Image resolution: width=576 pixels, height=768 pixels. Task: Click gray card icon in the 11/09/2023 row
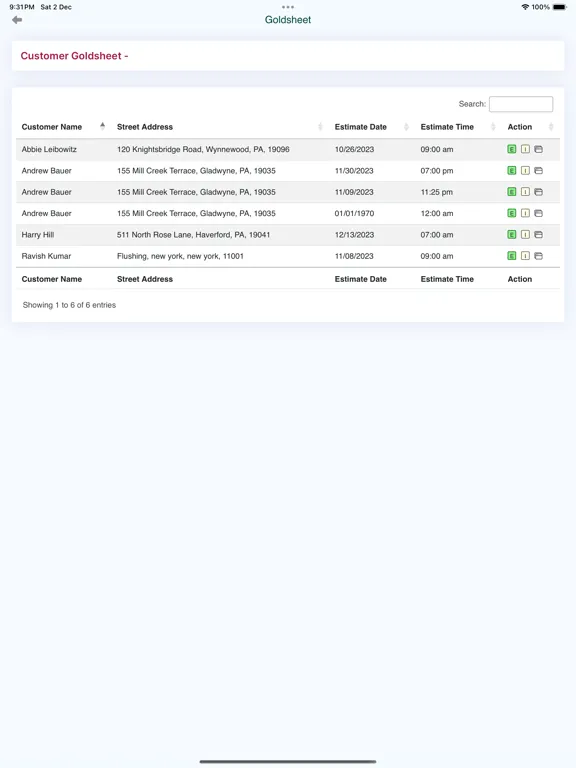(538, 192)
